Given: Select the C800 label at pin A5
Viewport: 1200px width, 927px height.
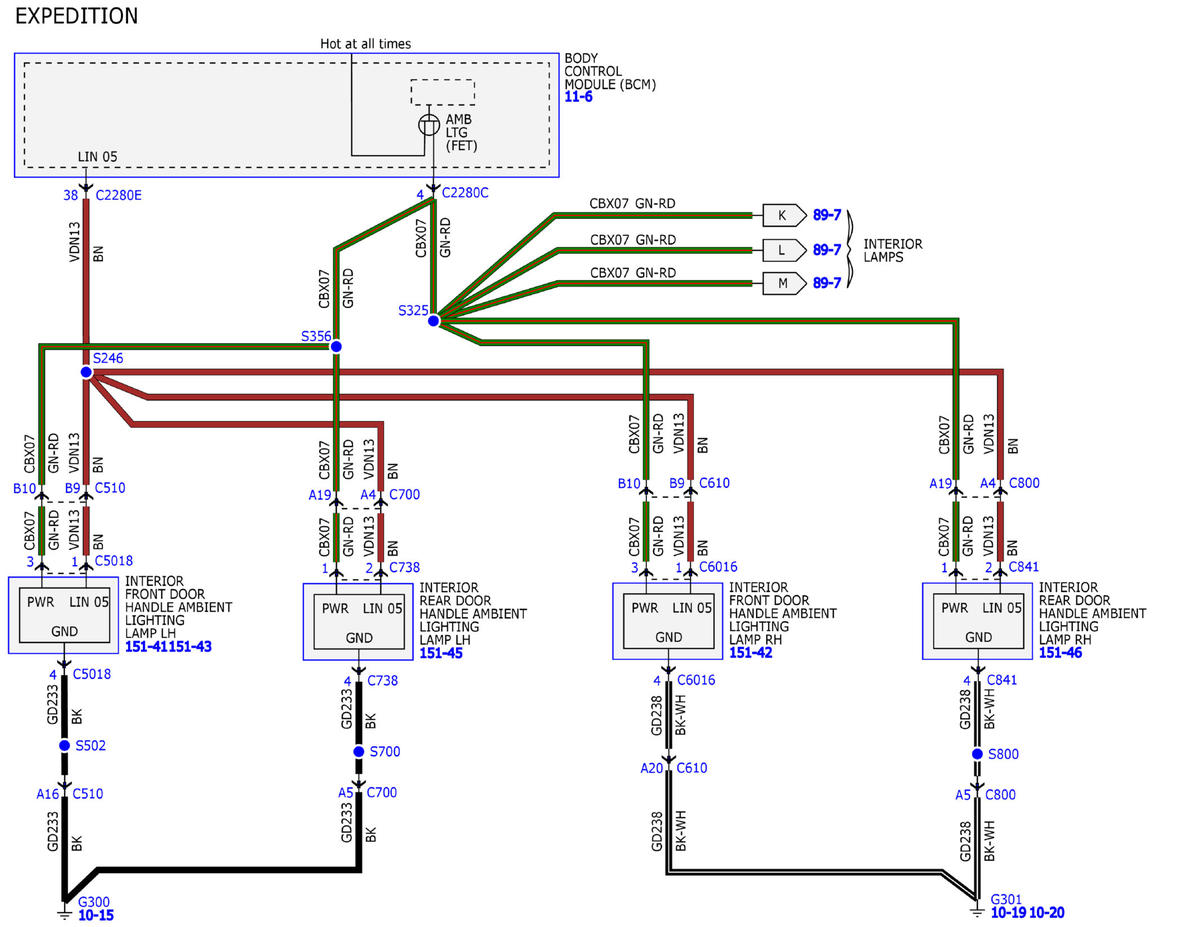Looking at the screenshot, I should pos(1001,795).
